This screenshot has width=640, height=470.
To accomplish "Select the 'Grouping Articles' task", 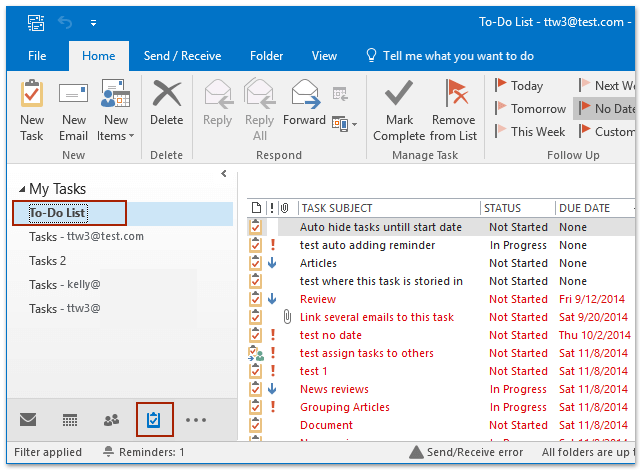I will [x=441, y=407].
